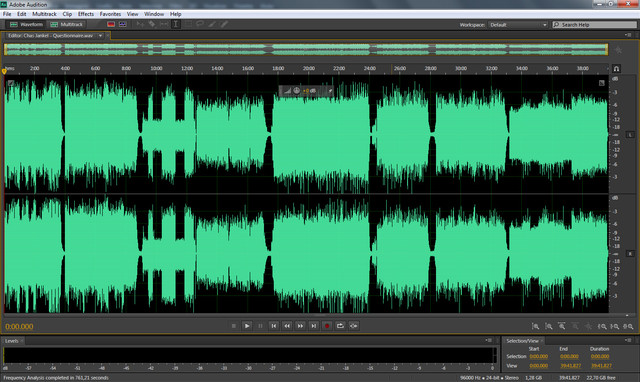Toggle the Skip Selection transport button
The height and width of the screenshot is (382, 640).
[x=353, y=326]
